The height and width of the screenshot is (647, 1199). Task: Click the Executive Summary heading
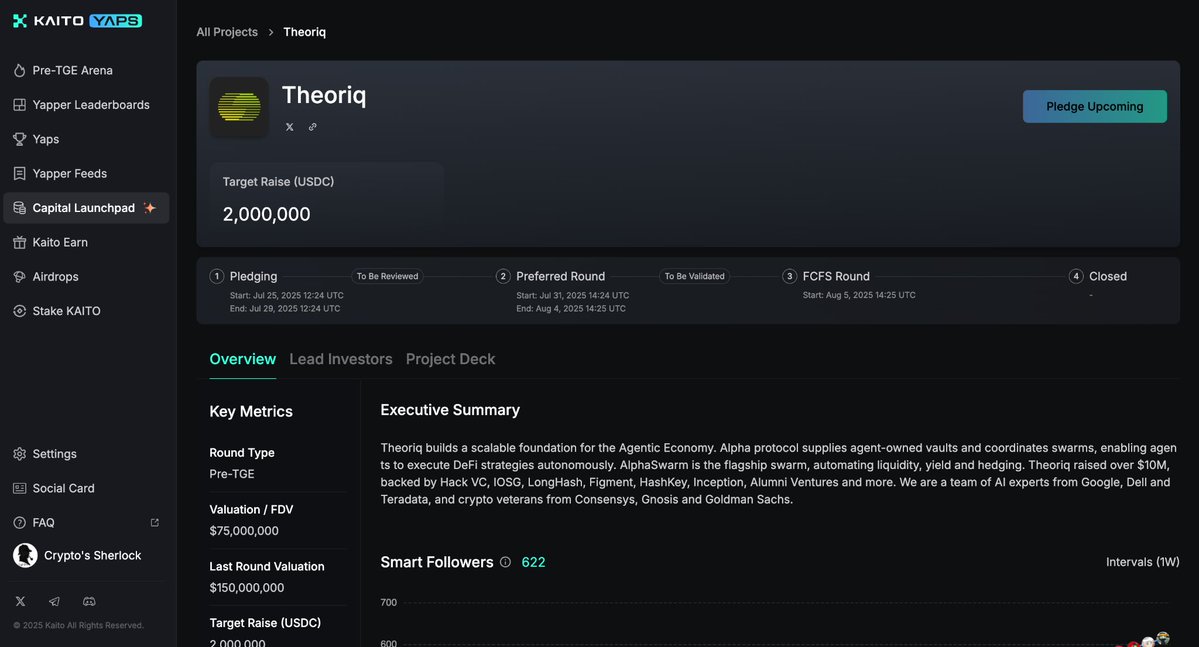pyautogui.click(x=450, y=410)
